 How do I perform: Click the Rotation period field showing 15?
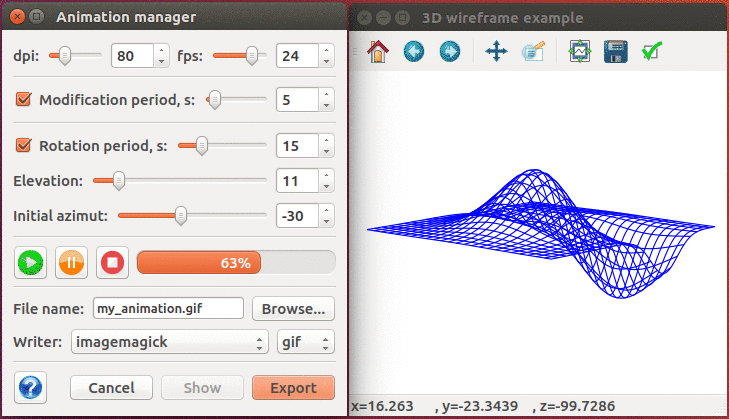(298, 146)
